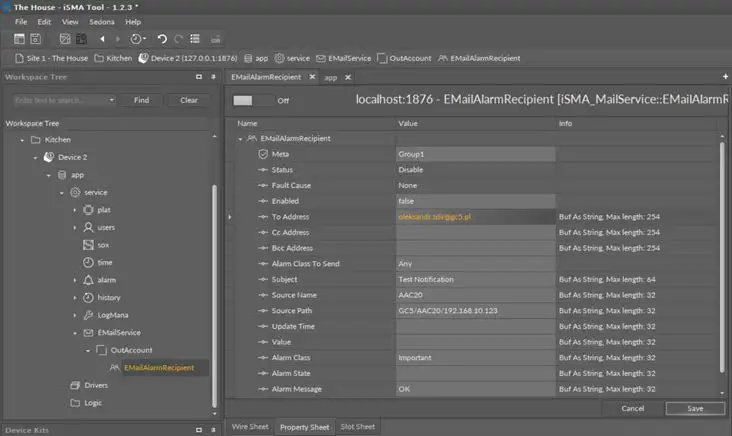
Task: Click the history clock toolbar icon
Action: click(137, 39)
